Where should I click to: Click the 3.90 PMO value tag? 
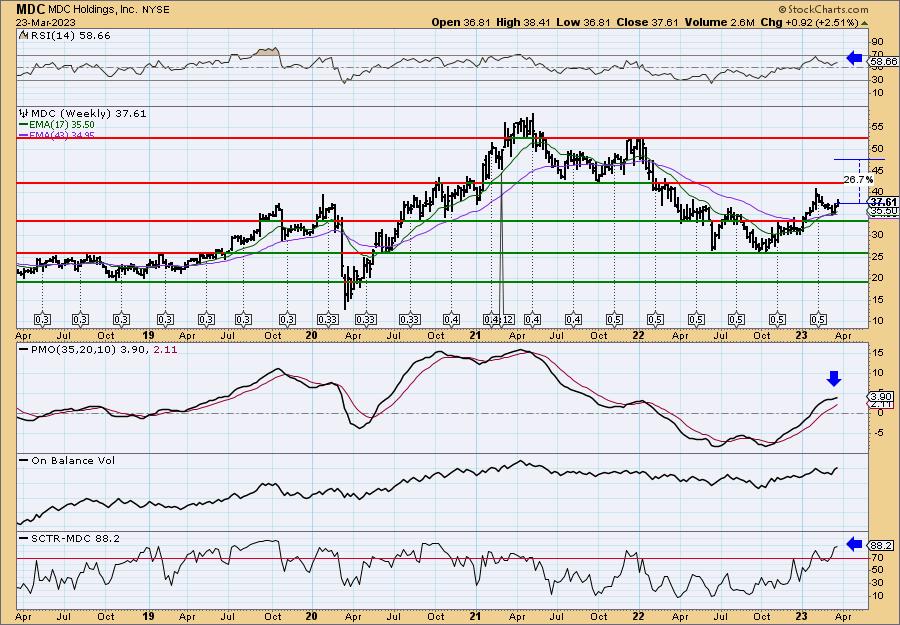click(882, 397)
